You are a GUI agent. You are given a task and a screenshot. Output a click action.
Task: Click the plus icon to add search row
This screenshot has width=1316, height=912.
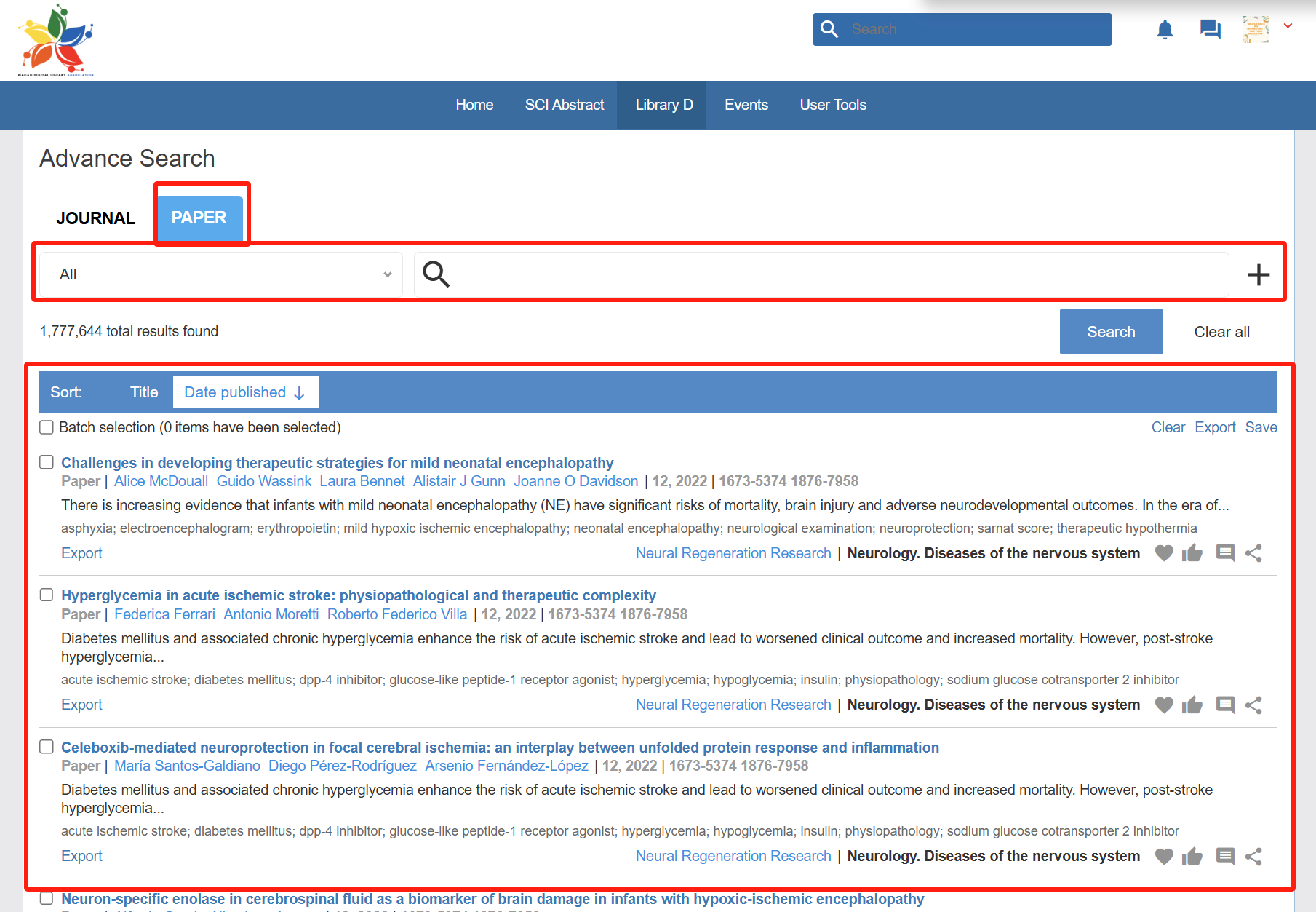point(1258,275)
